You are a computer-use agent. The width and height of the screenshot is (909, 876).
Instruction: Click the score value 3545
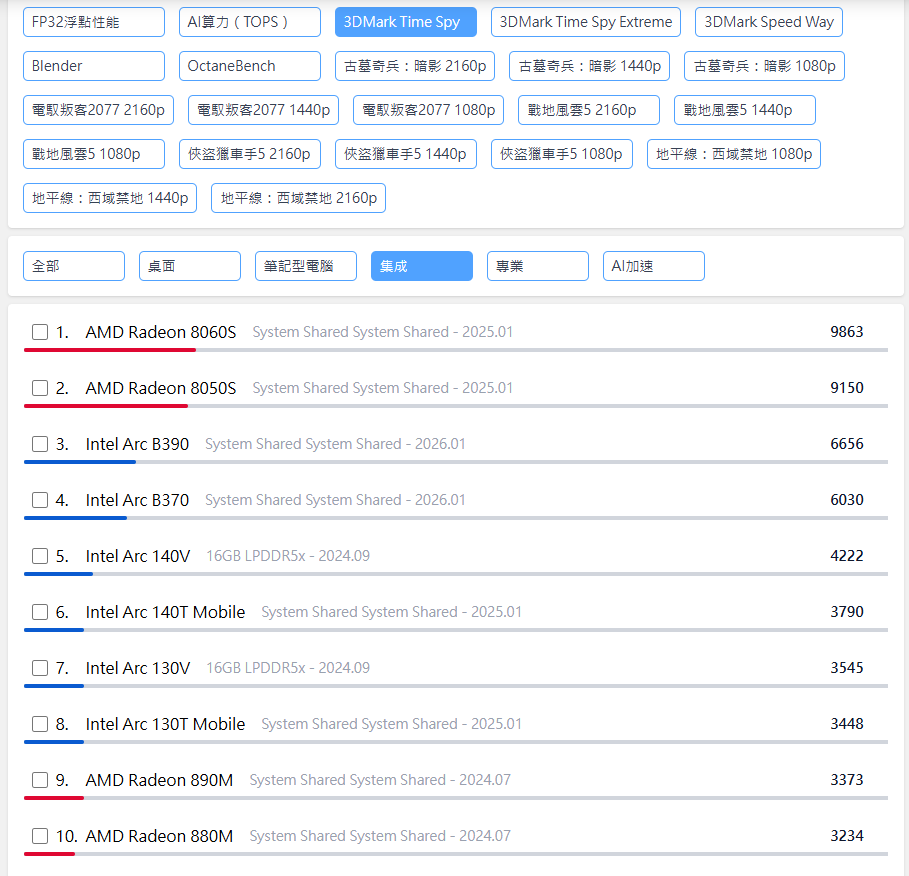[x=846, y=668]
